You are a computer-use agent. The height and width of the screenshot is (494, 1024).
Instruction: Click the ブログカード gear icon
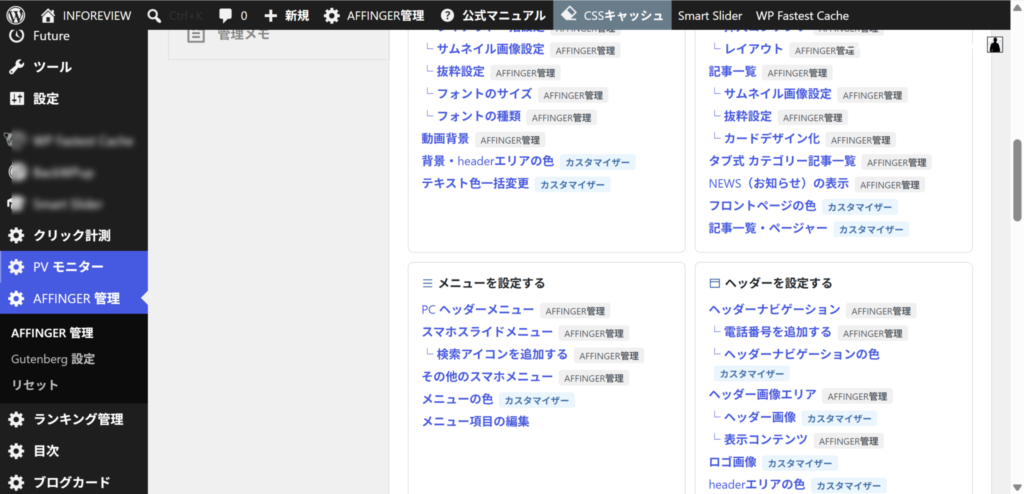coord(17,482)
